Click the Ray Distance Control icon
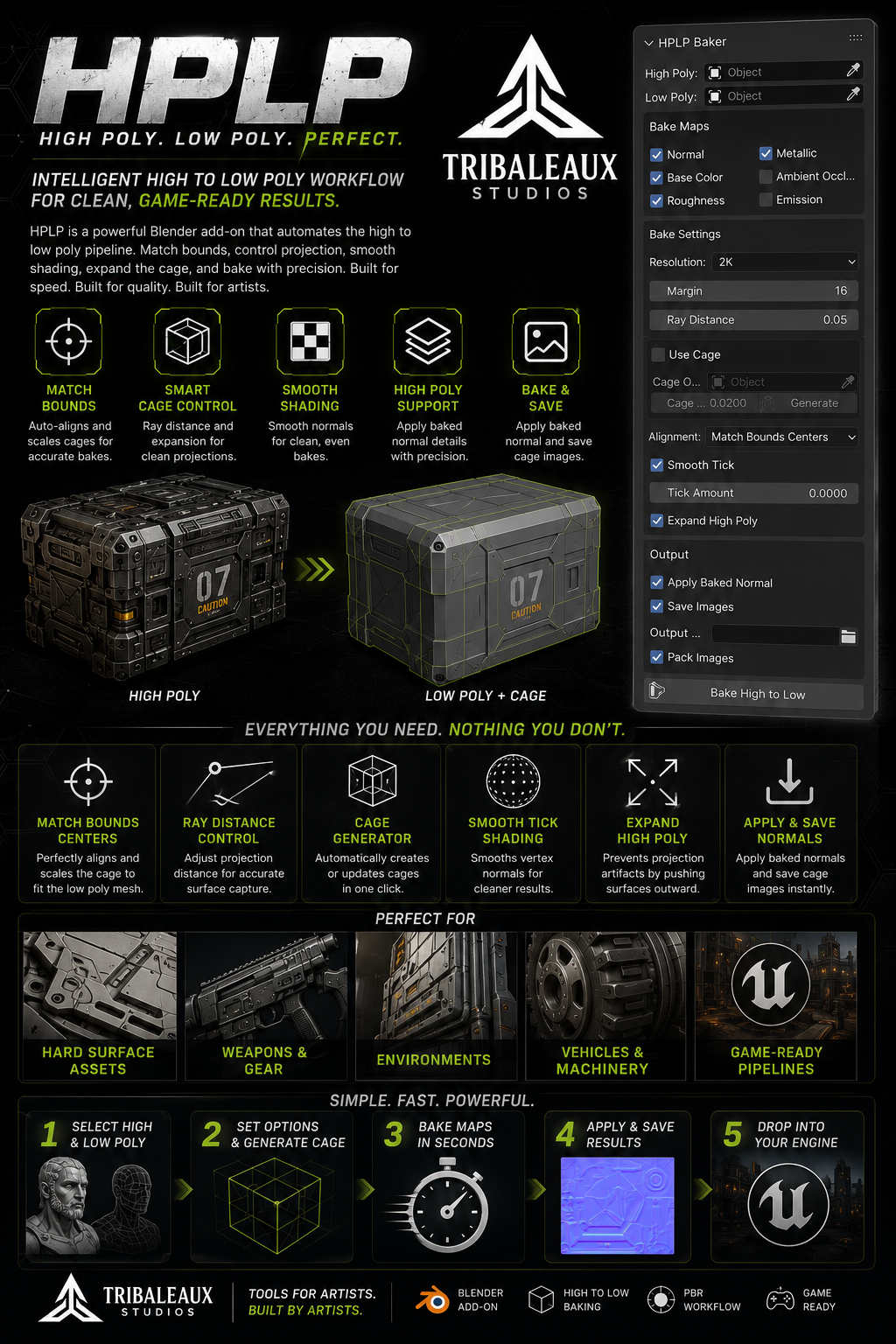Viewport: 896px width, 1344px height. 229,783
